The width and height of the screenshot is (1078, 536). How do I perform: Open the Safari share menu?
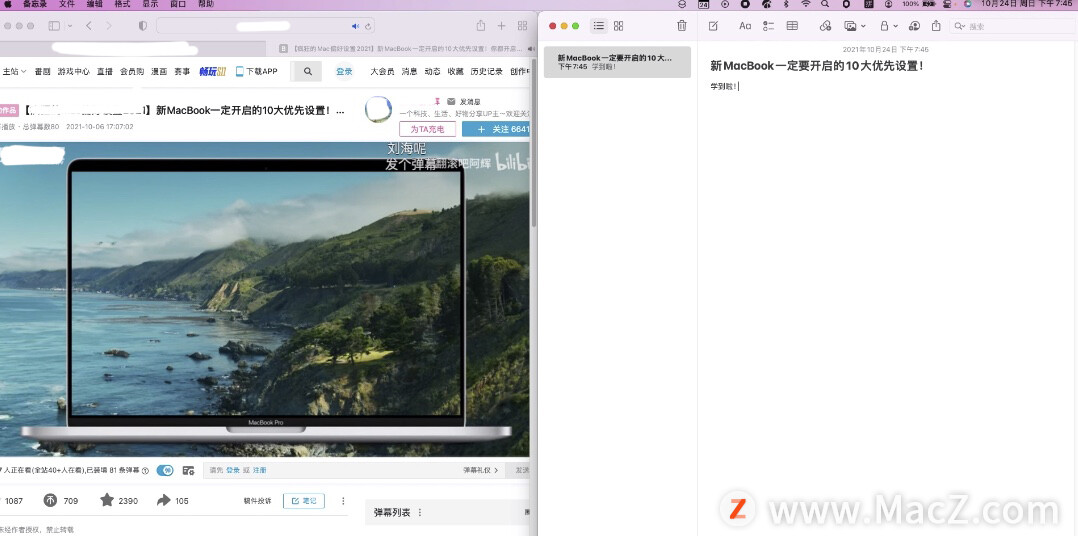(x=481, y=26)
